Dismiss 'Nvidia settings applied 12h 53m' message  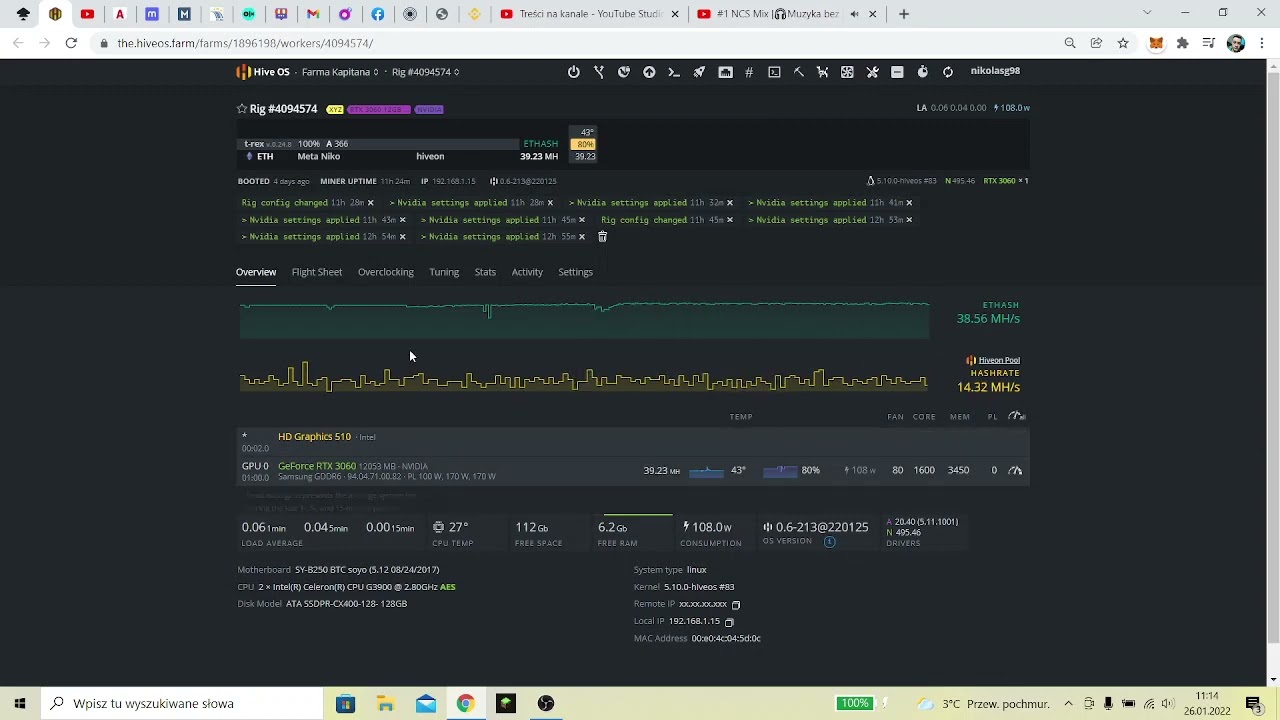point(908,220)
